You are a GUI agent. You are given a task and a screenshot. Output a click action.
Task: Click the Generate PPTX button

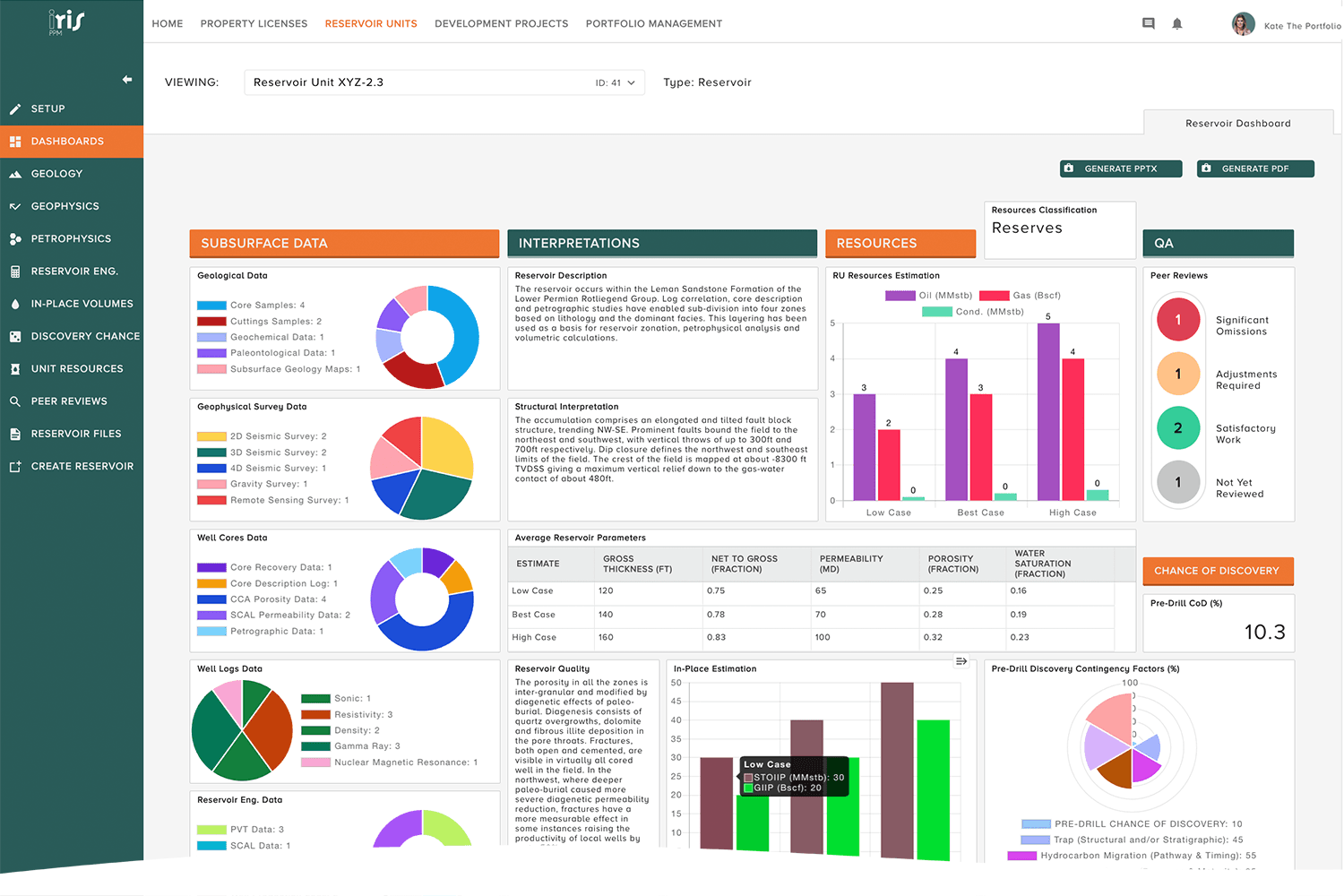tap(1120, 168)
